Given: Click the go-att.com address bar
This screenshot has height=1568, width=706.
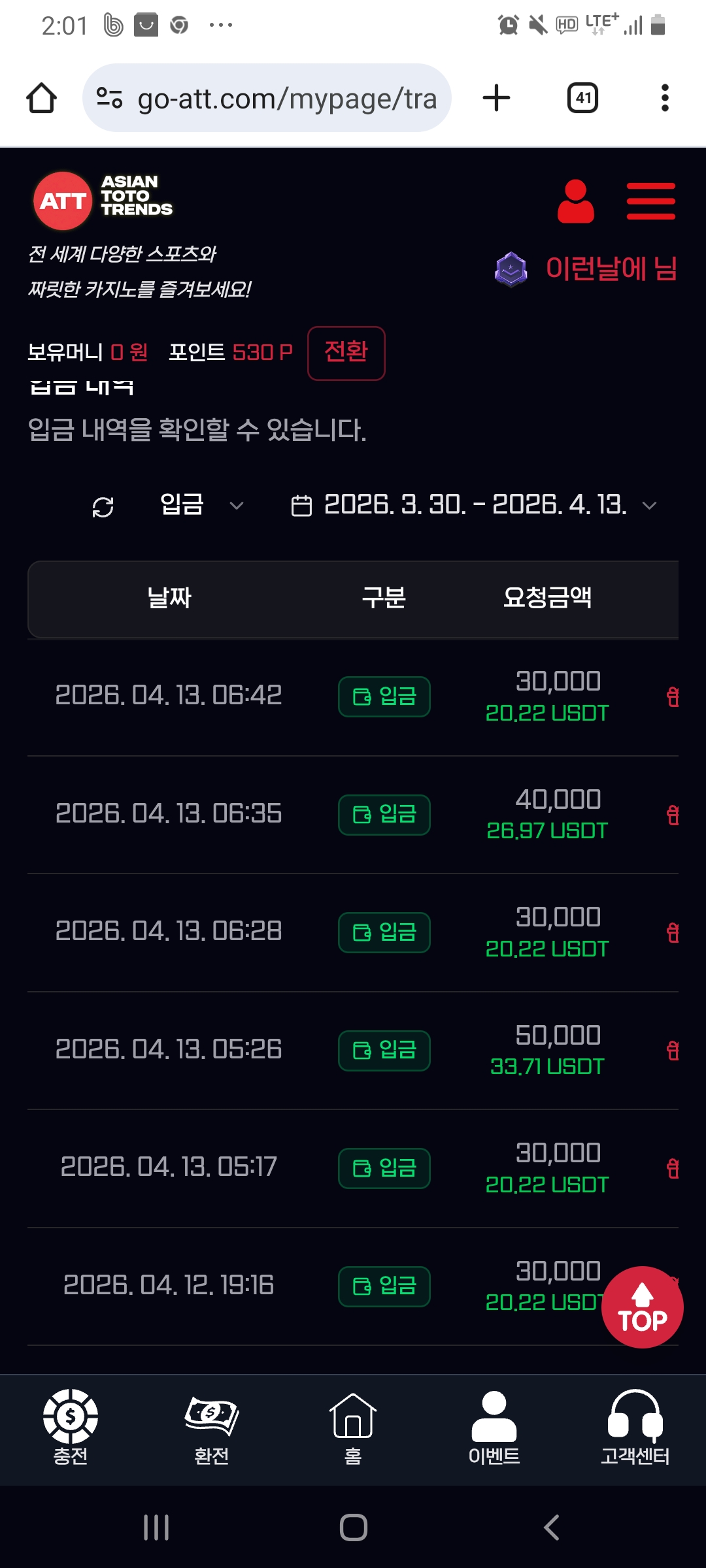Looking at the screenshot, I should (x=268, y=99).
